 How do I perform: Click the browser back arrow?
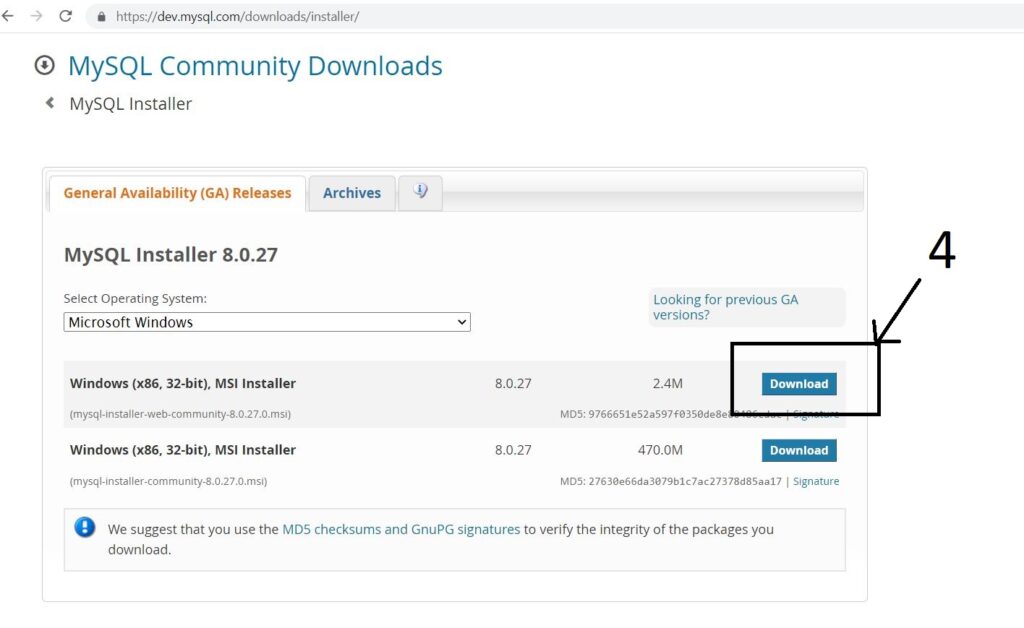point(8,16)
